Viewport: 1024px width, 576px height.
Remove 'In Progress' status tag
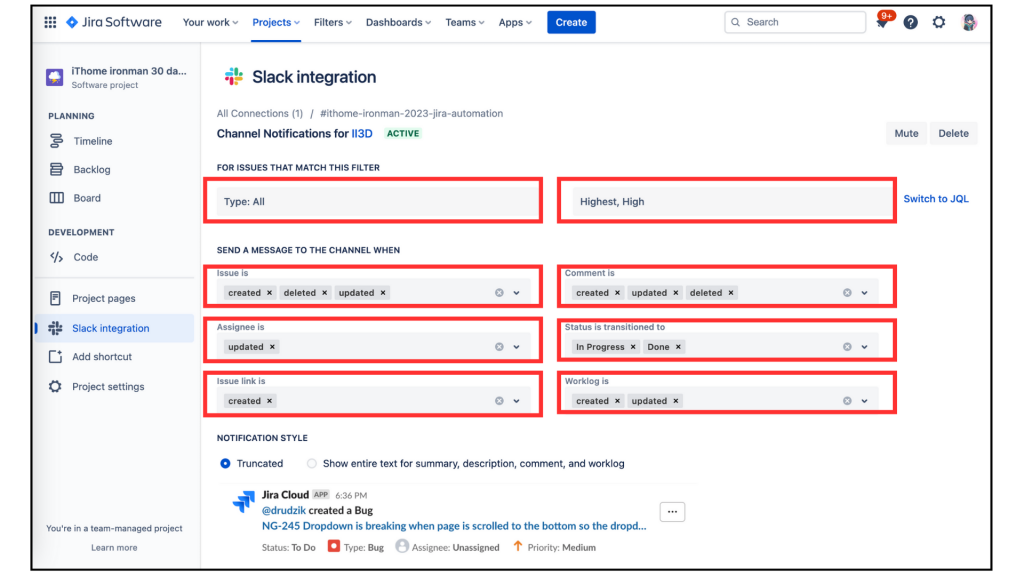point(633,347)
